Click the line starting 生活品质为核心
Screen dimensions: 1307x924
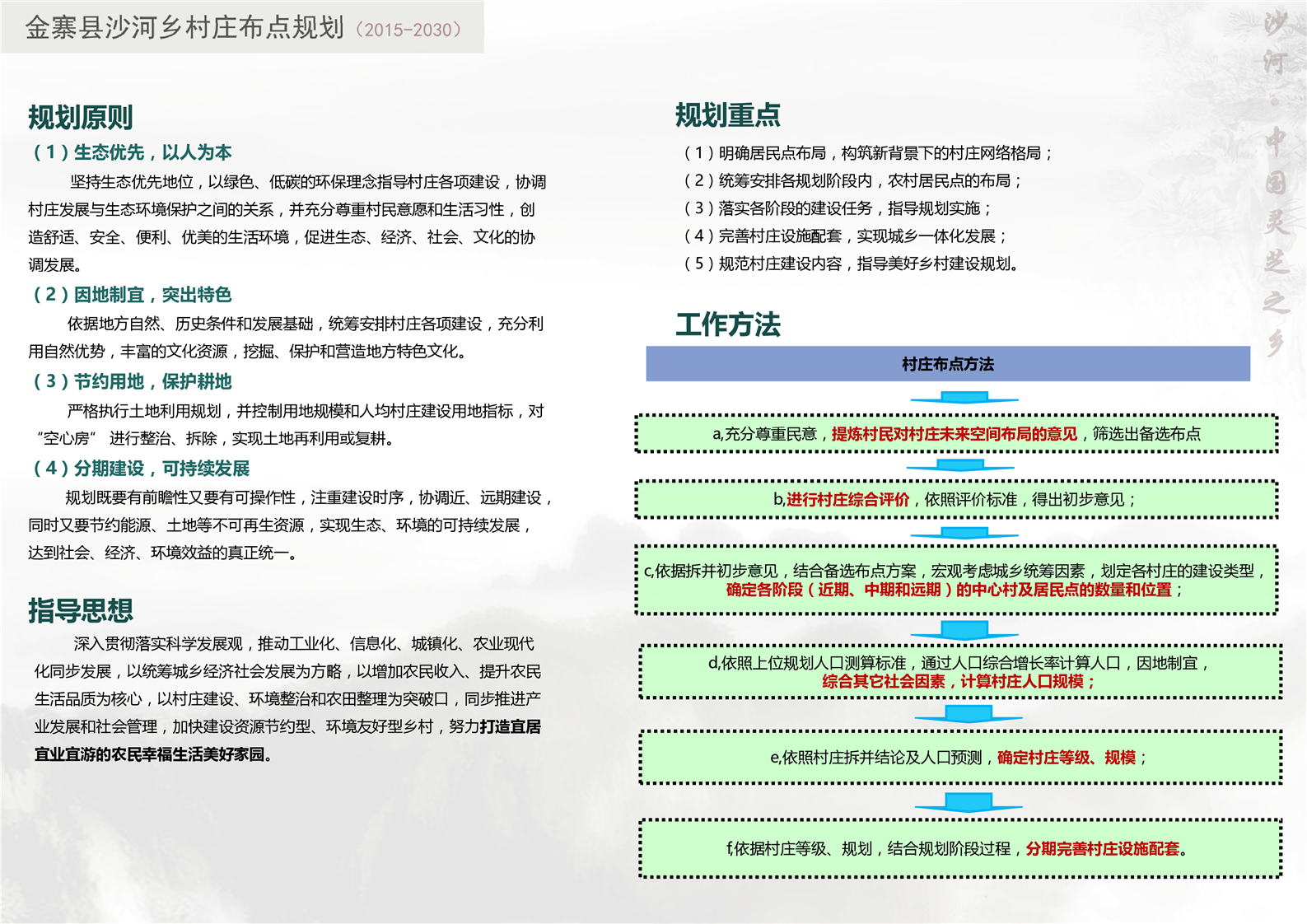pyautogui.click(x=288, y=699)
